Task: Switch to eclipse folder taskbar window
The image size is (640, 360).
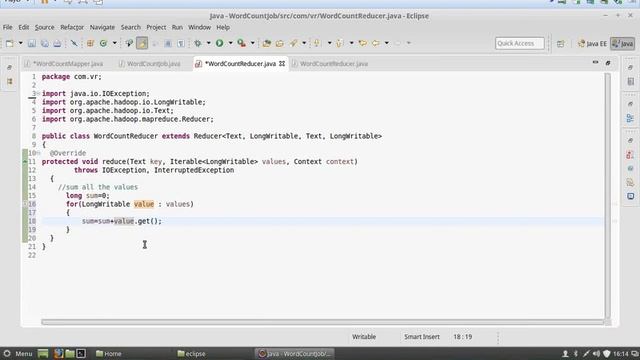Action: (x=192, y=353)
